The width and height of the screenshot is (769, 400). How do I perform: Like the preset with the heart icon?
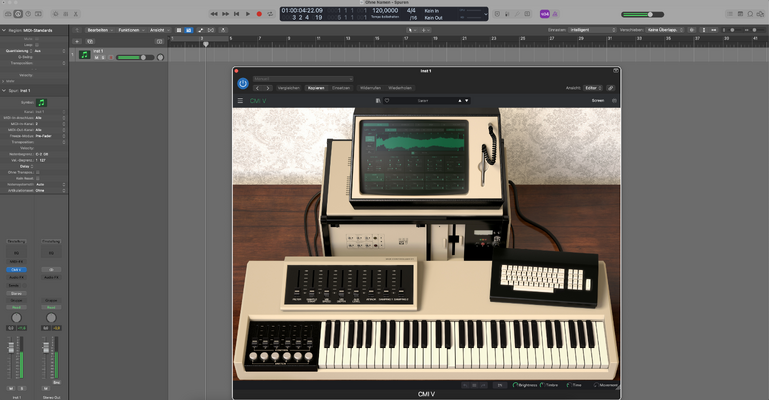(x=386, y=100)
